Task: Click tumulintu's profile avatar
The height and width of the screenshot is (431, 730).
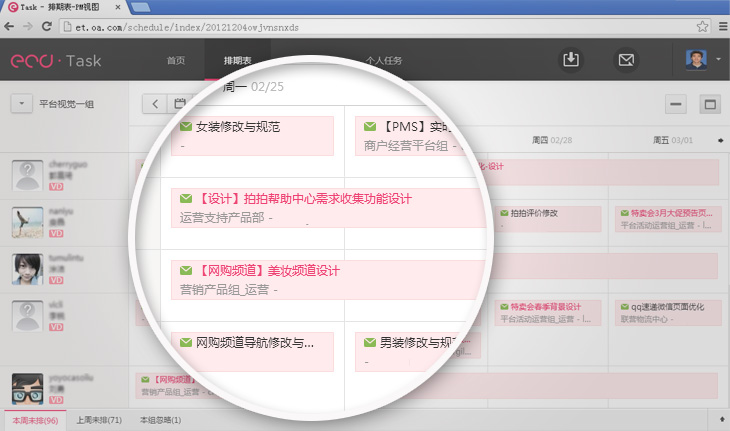Action: pos(27,269)
